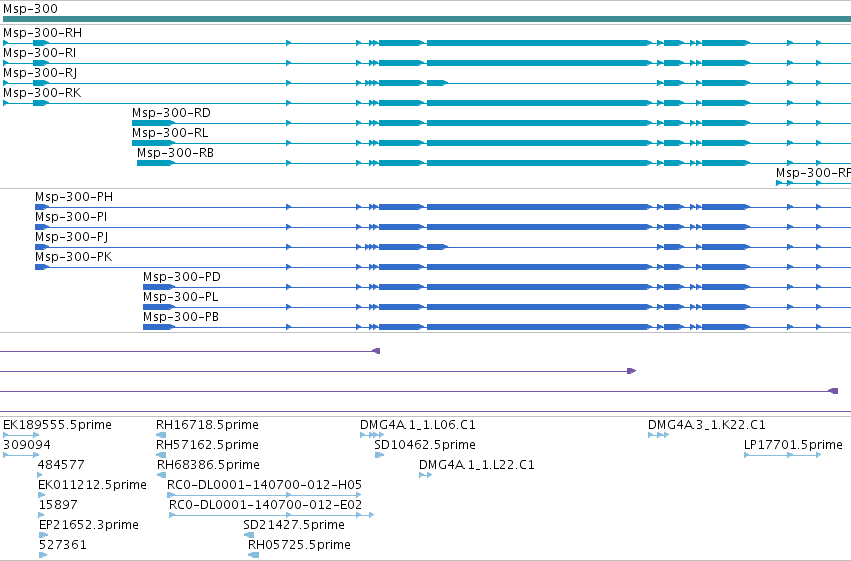The image size is (851, 561).
Task: Click the RC0-DL0001-140700-012-E02 label
Action: [265, 505]
